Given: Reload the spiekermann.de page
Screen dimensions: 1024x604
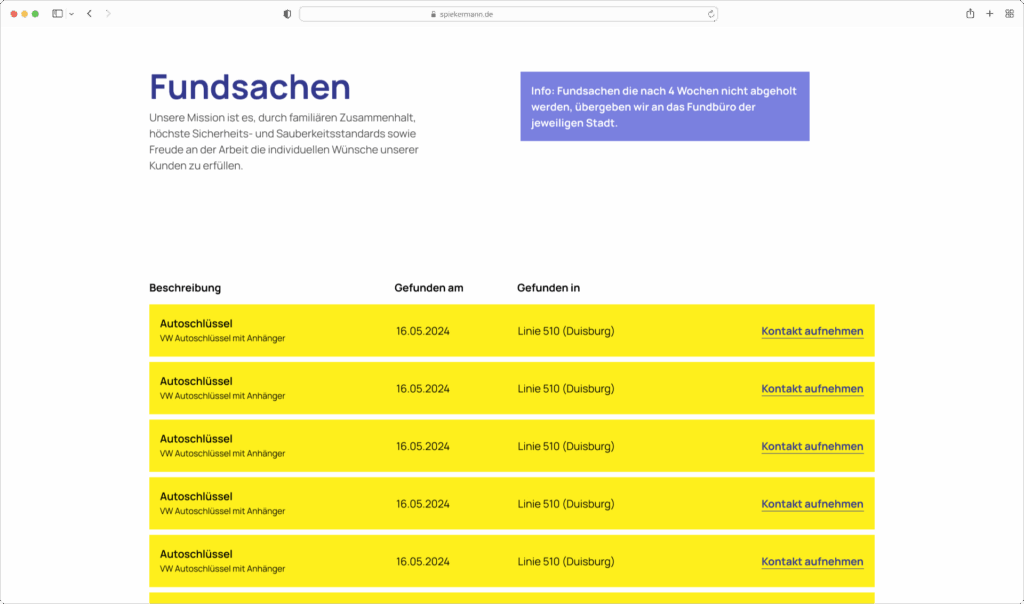Looking at the screenshot, I should pyautogui.click(x=709, y=14).
